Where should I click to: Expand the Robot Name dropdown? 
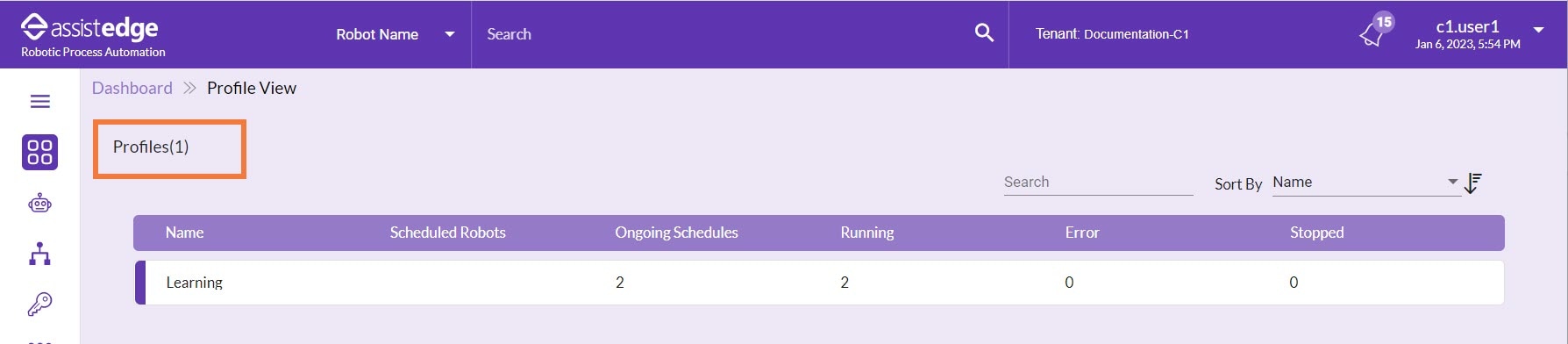click(396, 34)
